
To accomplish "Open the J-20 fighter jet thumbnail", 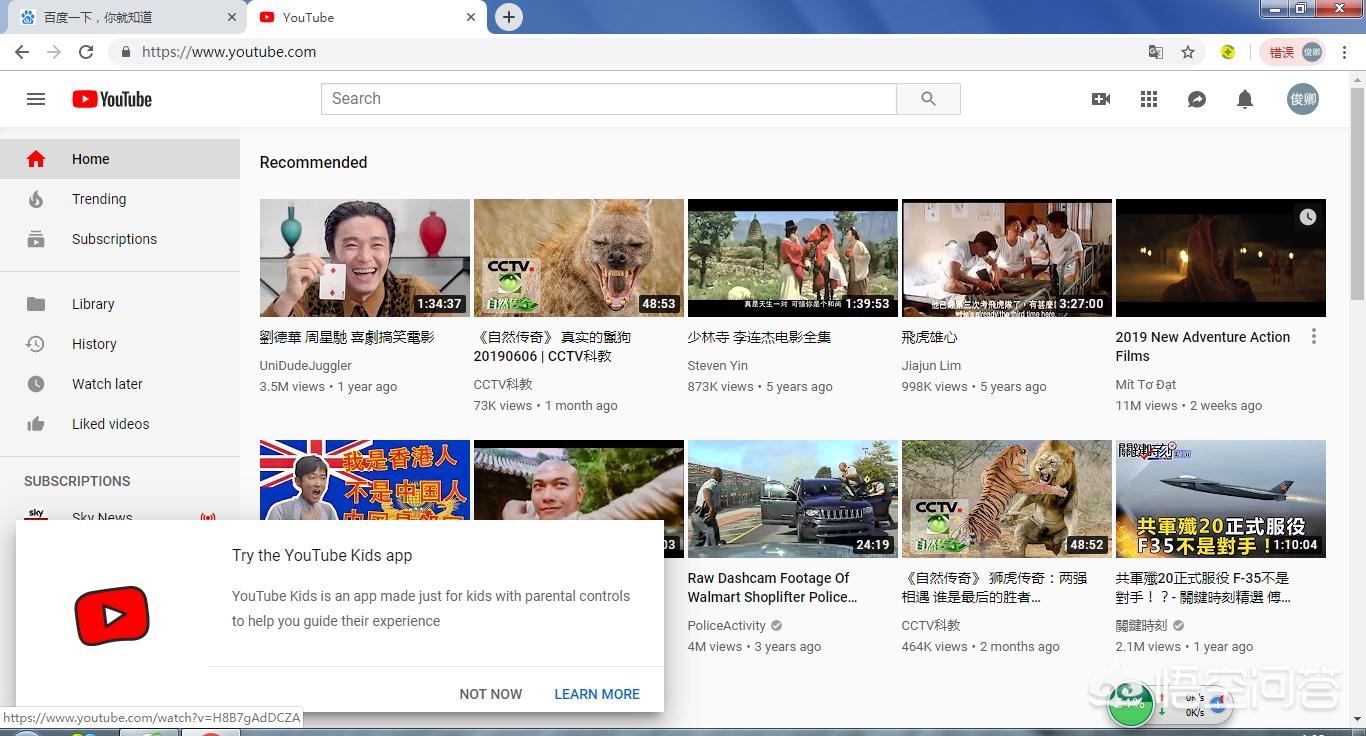I will click(1221, 499).
